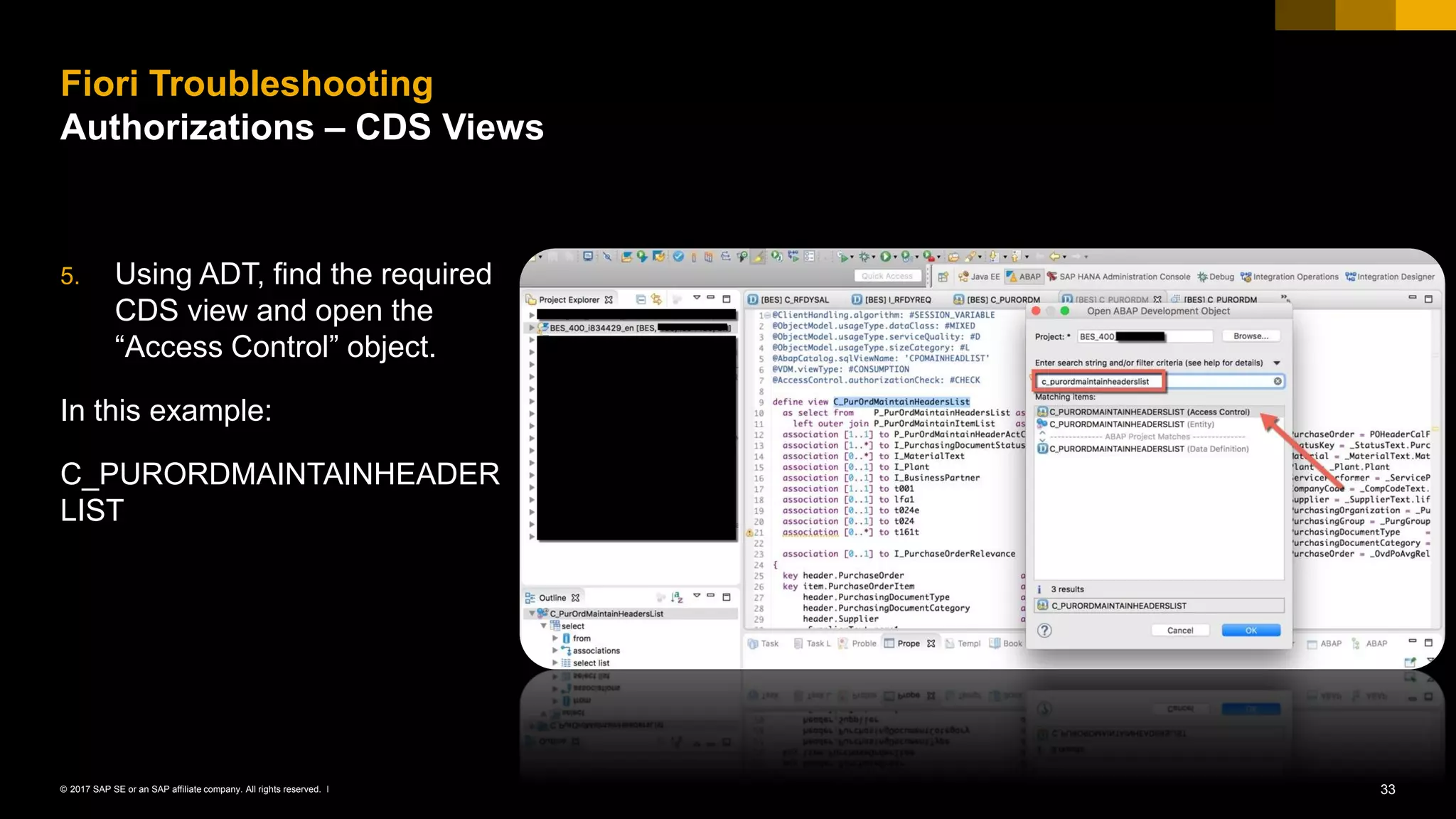The width and height of the screenshot is (1456, 819).
Task: Click C_PurOrdMaintainHeadersList view name in editor
Action: (x=901, y=402)
